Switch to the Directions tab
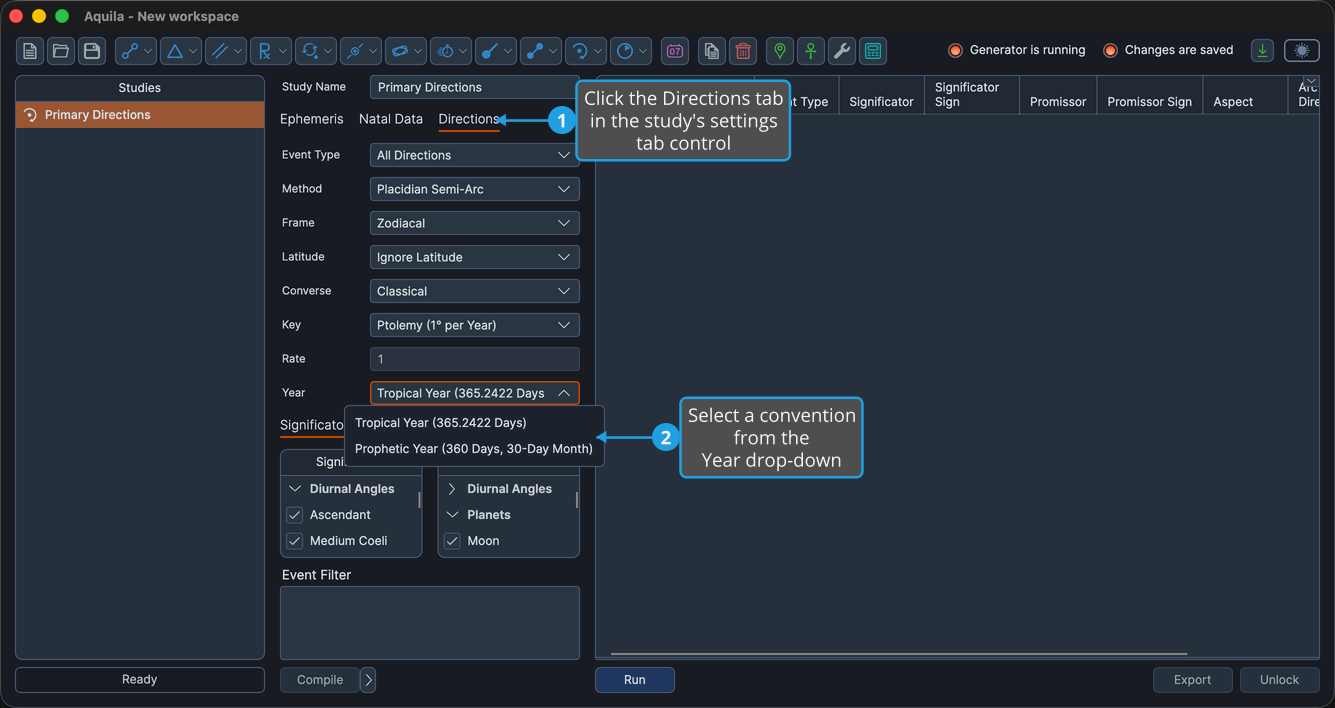Screen dimensions: 1335x708 click(x=469, y=119)
